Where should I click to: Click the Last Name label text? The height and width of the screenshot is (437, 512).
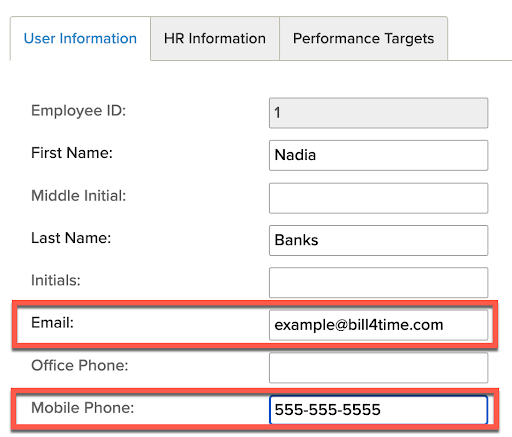[x=71, y=238]
